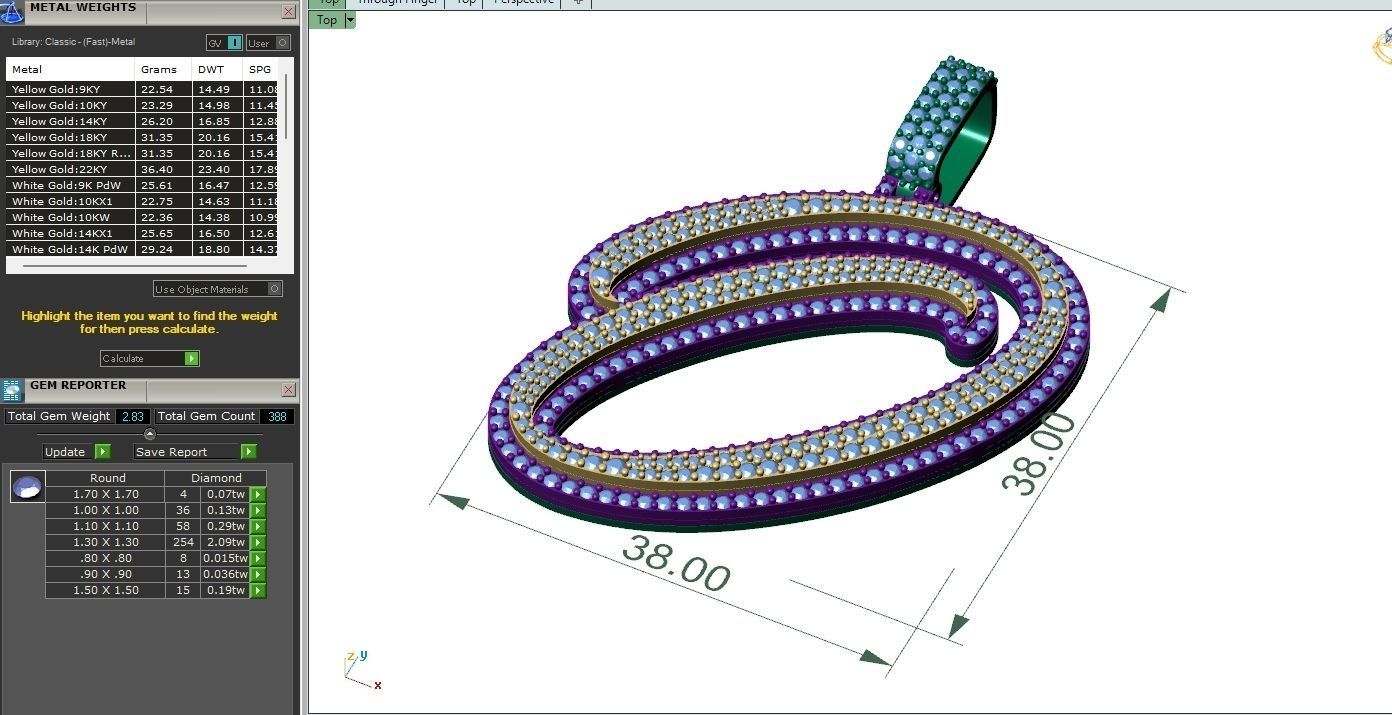Close the Gem Reporter panel
The height and width of the screenshot is (715, 1392).
pos(288,390)
